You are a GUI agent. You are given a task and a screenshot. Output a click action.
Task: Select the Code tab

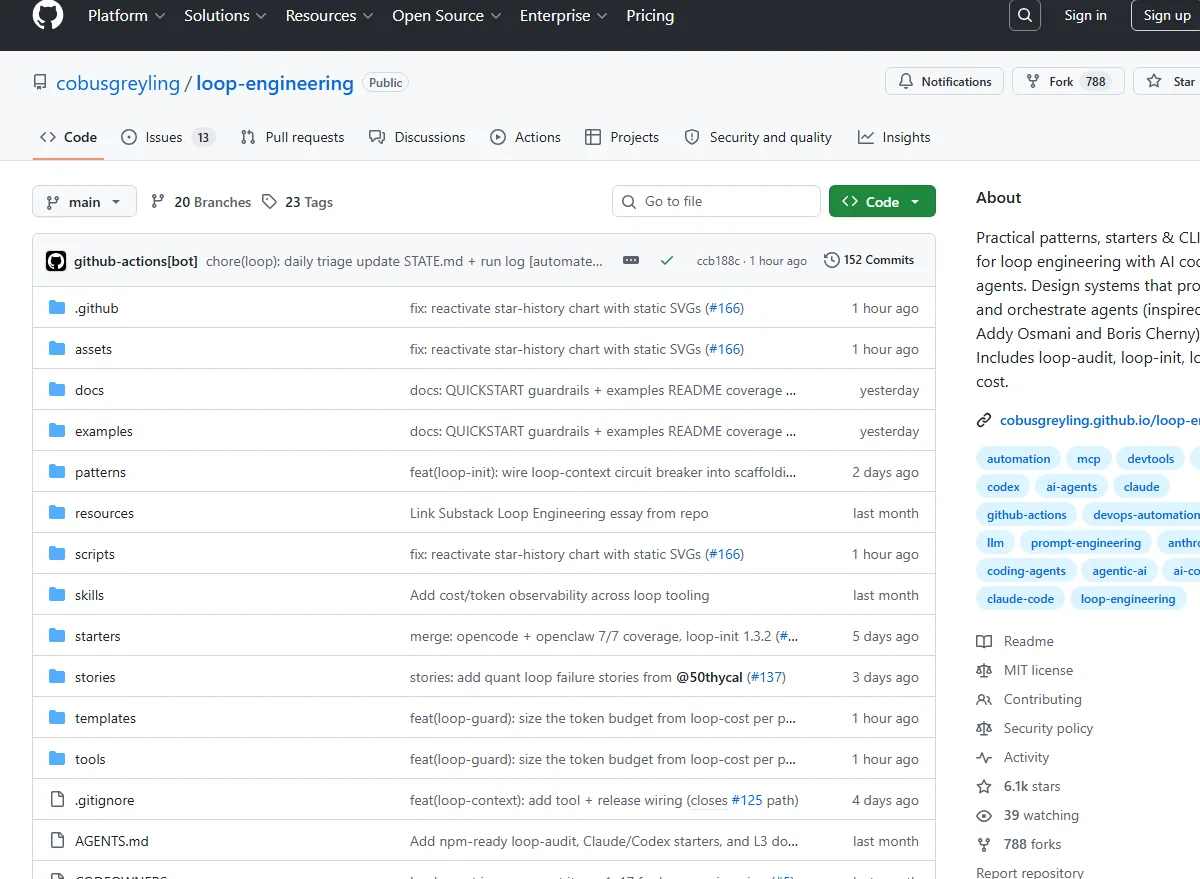coord(68,137)
